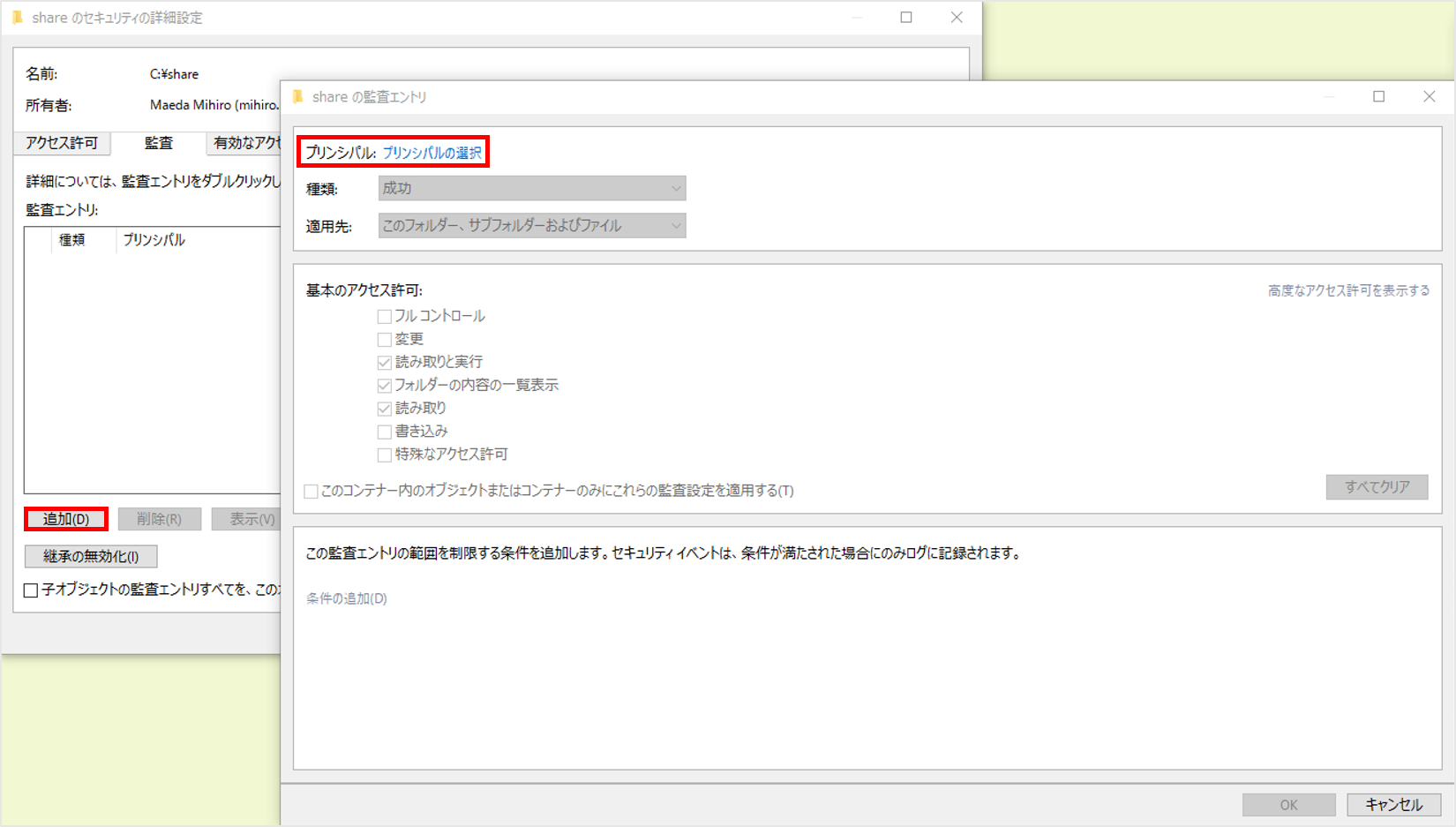Screen dimensions: 1456x827
Task: Toggle the 書き込み checkbox
Action: [x=385, y=432]
